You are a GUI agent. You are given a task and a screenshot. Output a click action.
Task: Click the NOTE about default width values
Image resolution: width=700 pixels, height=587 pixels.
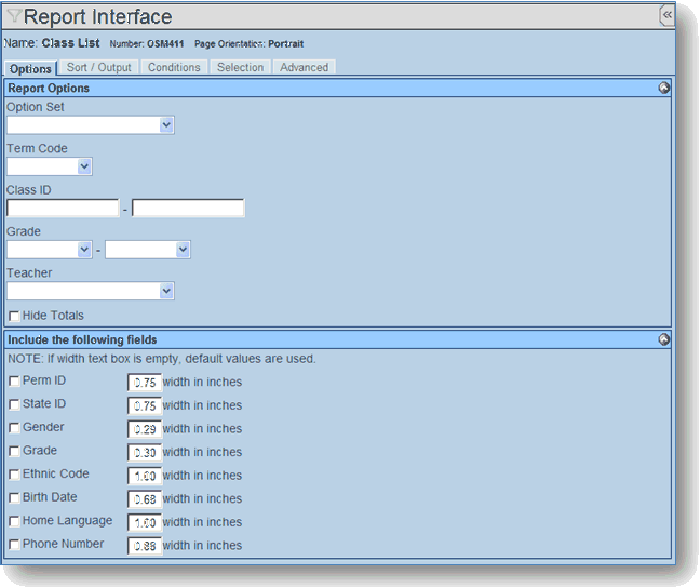(162, 359)
